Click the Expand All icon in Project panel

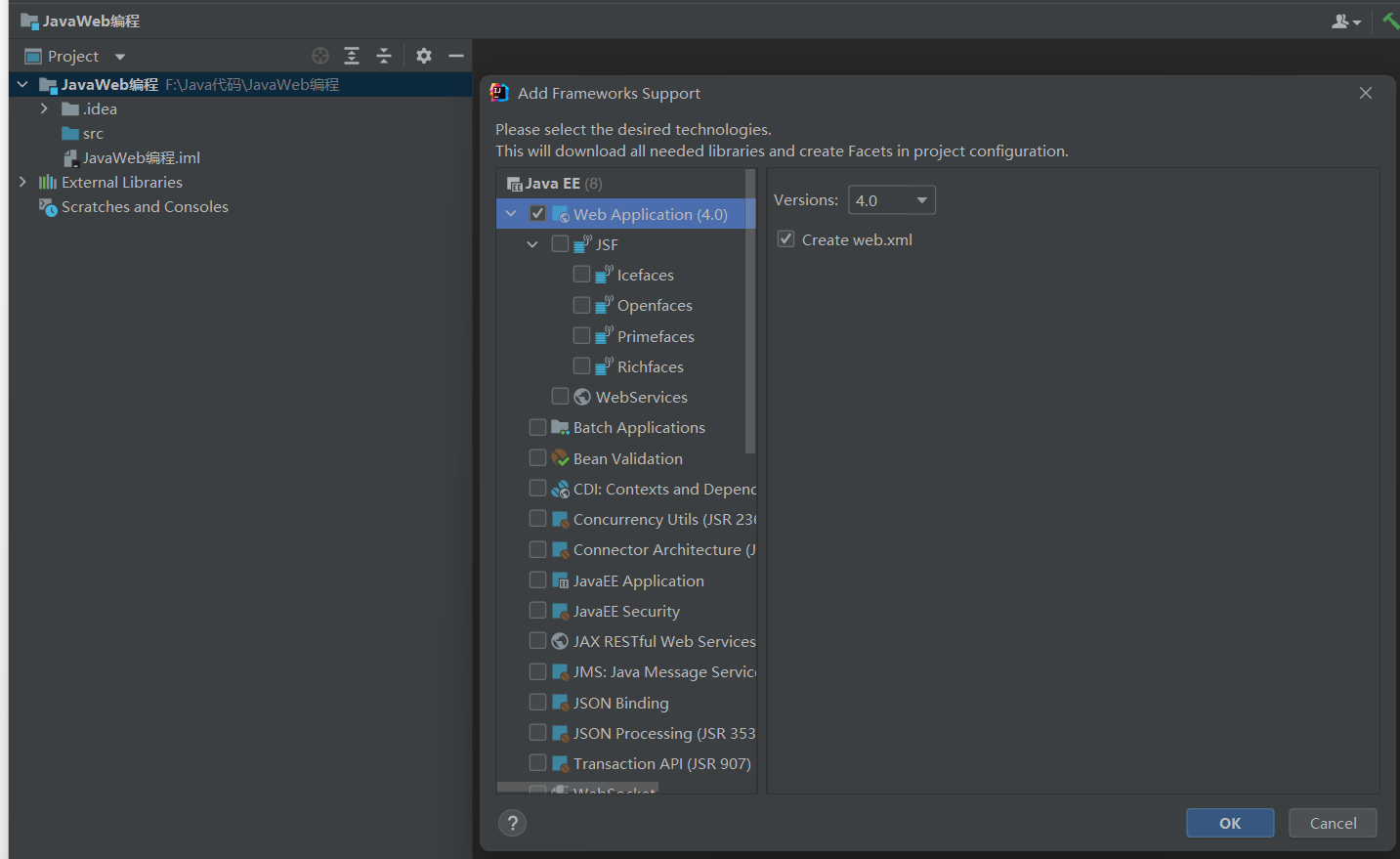(352, 56)
